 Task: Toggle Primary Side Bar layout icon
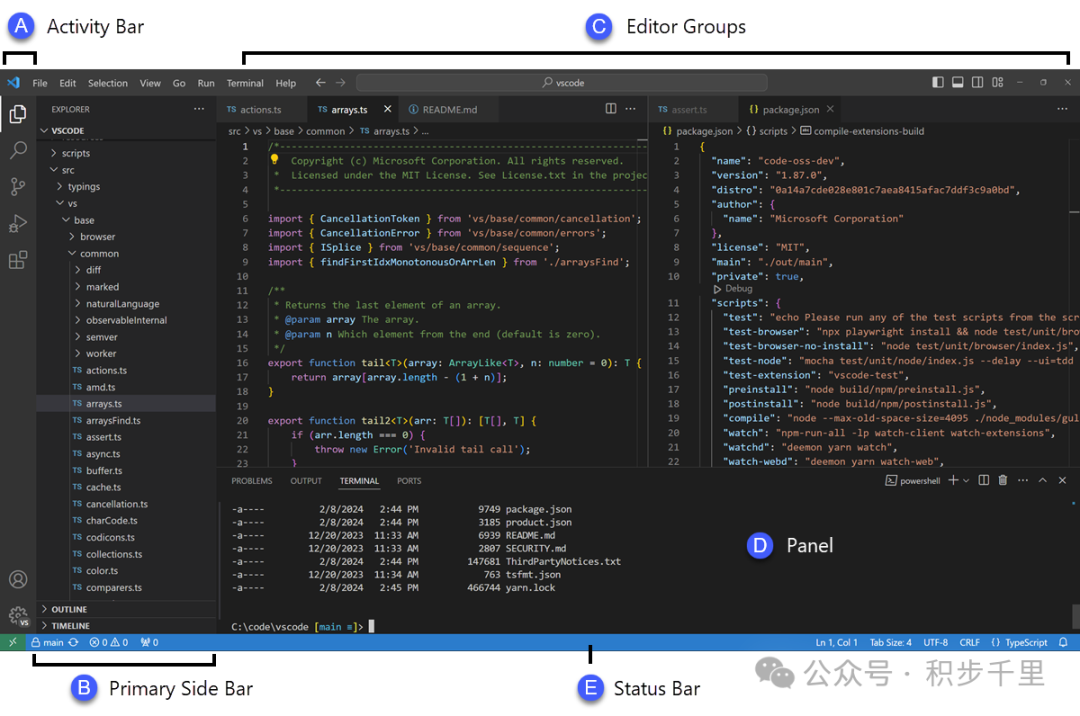pyautogui.click(x=937, y=83)
